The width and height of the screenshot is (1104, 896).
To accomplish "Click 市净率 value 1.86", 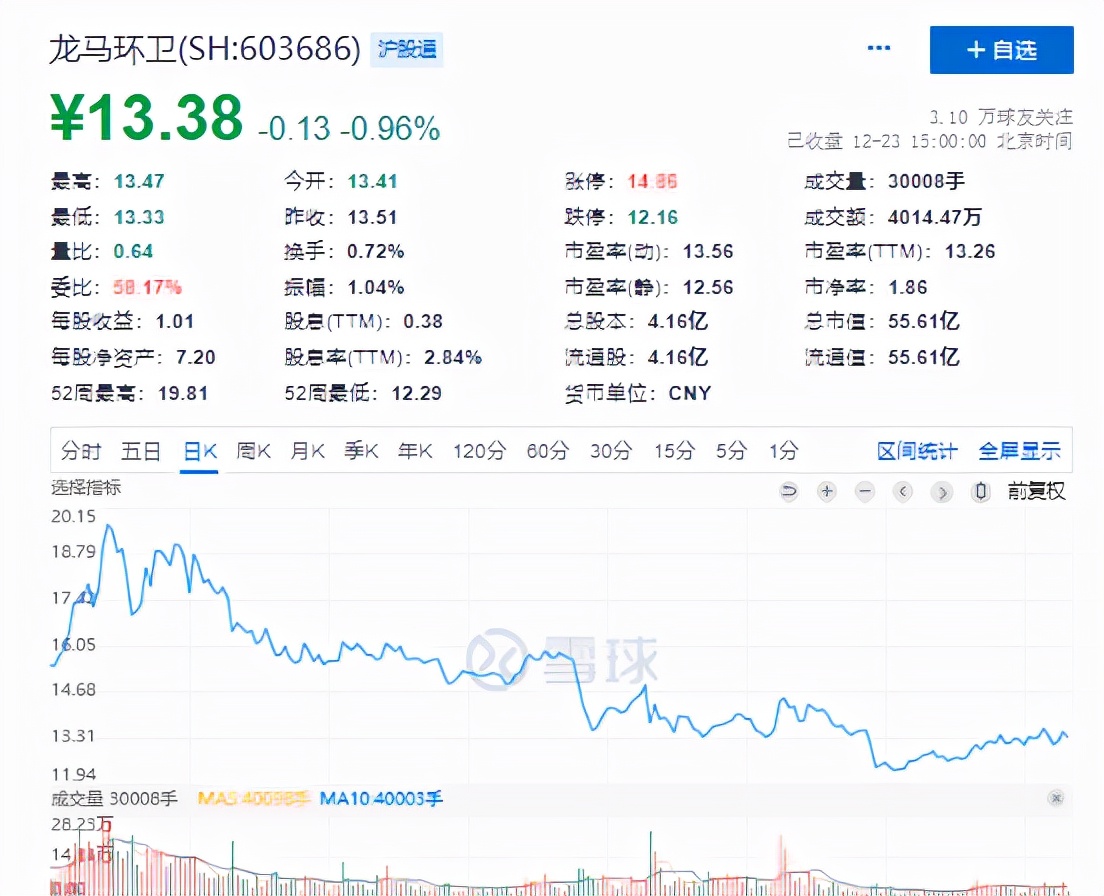I will tap(908, 287).
